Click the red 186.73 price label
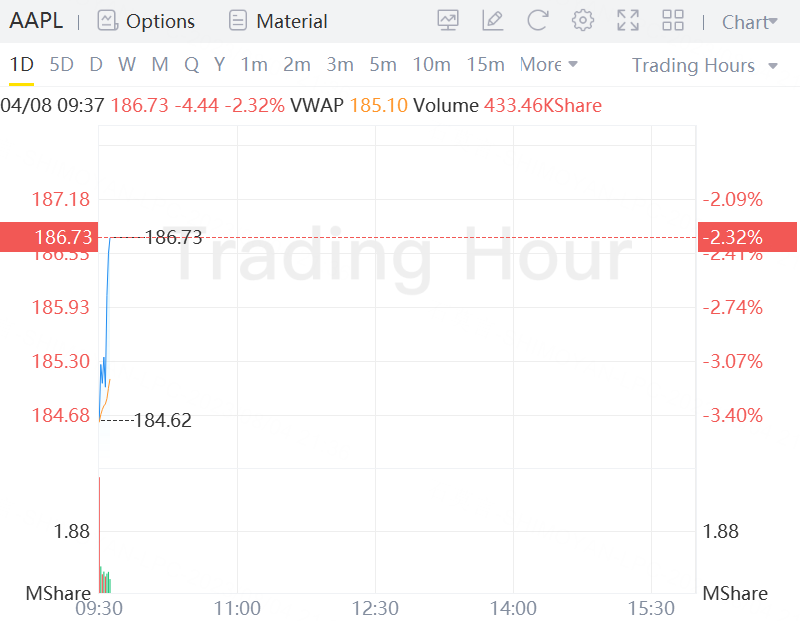 pyautogui.click(x=48, y=238)
